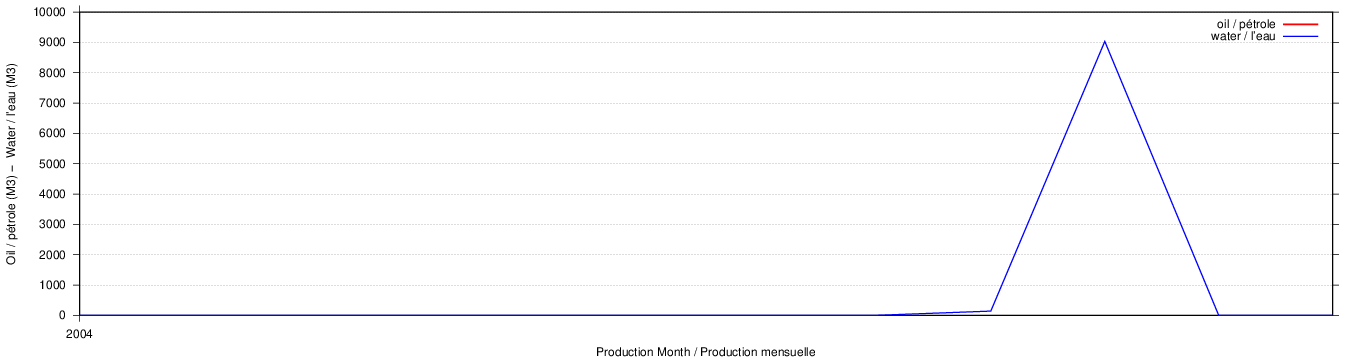Click the red oil legend line sample

[1301, 24]
